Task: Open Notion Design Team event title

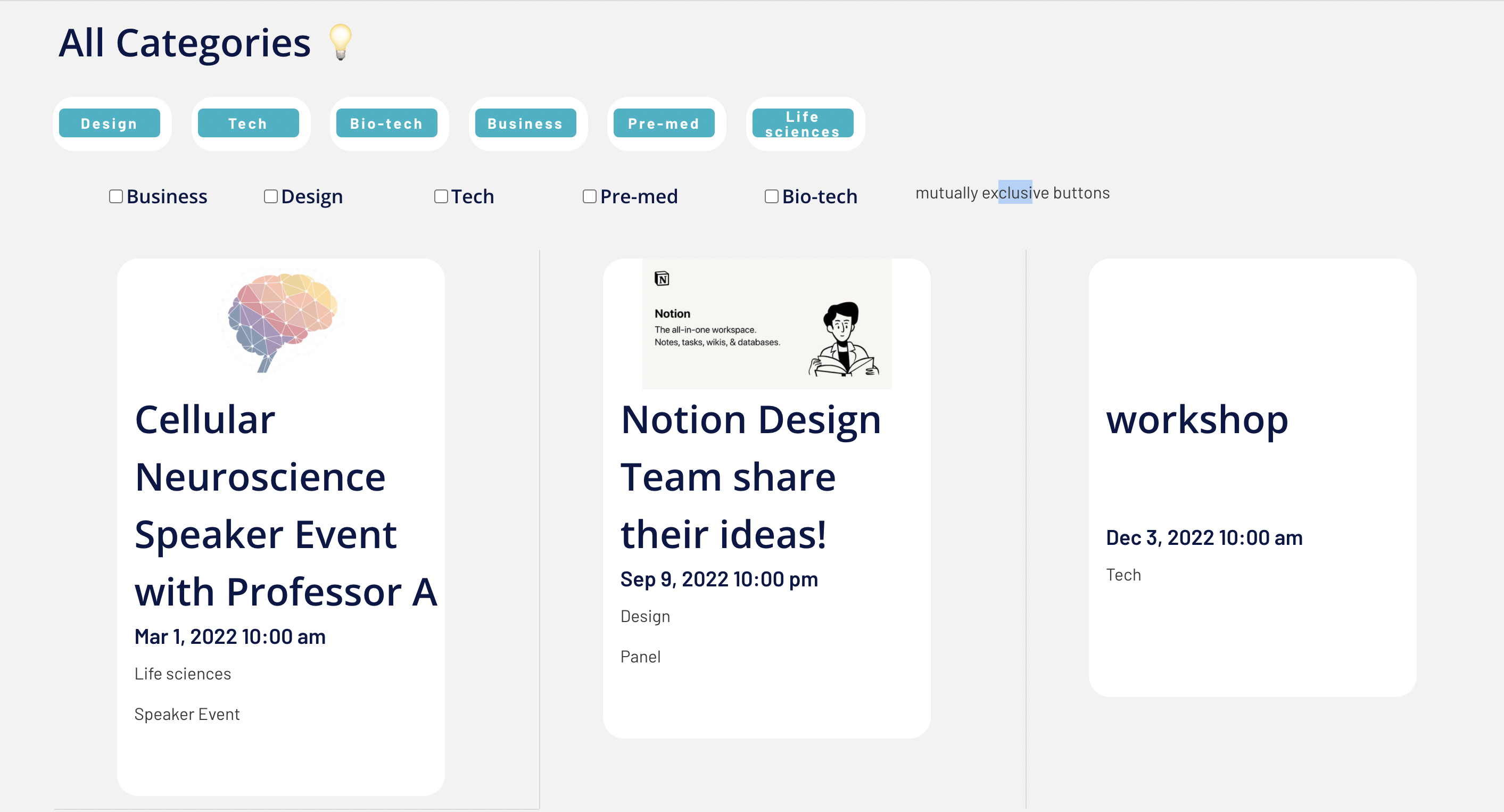Action: (750, 476)
